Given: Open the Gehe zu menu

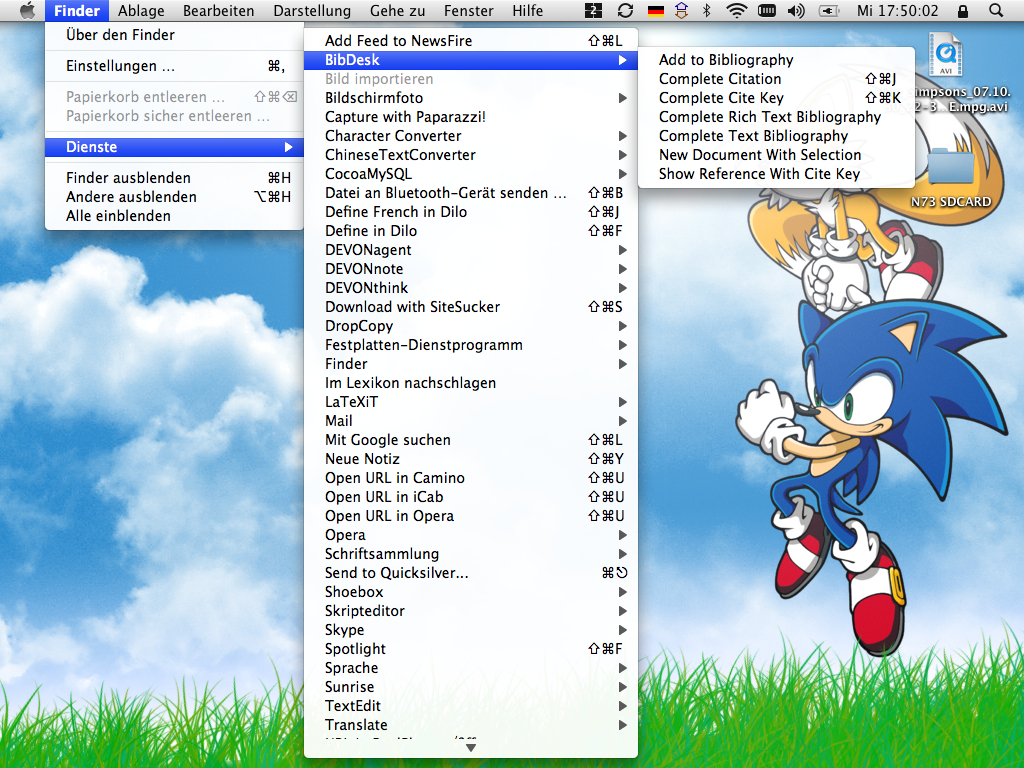Looking at the screenshot, I should 398,10.
